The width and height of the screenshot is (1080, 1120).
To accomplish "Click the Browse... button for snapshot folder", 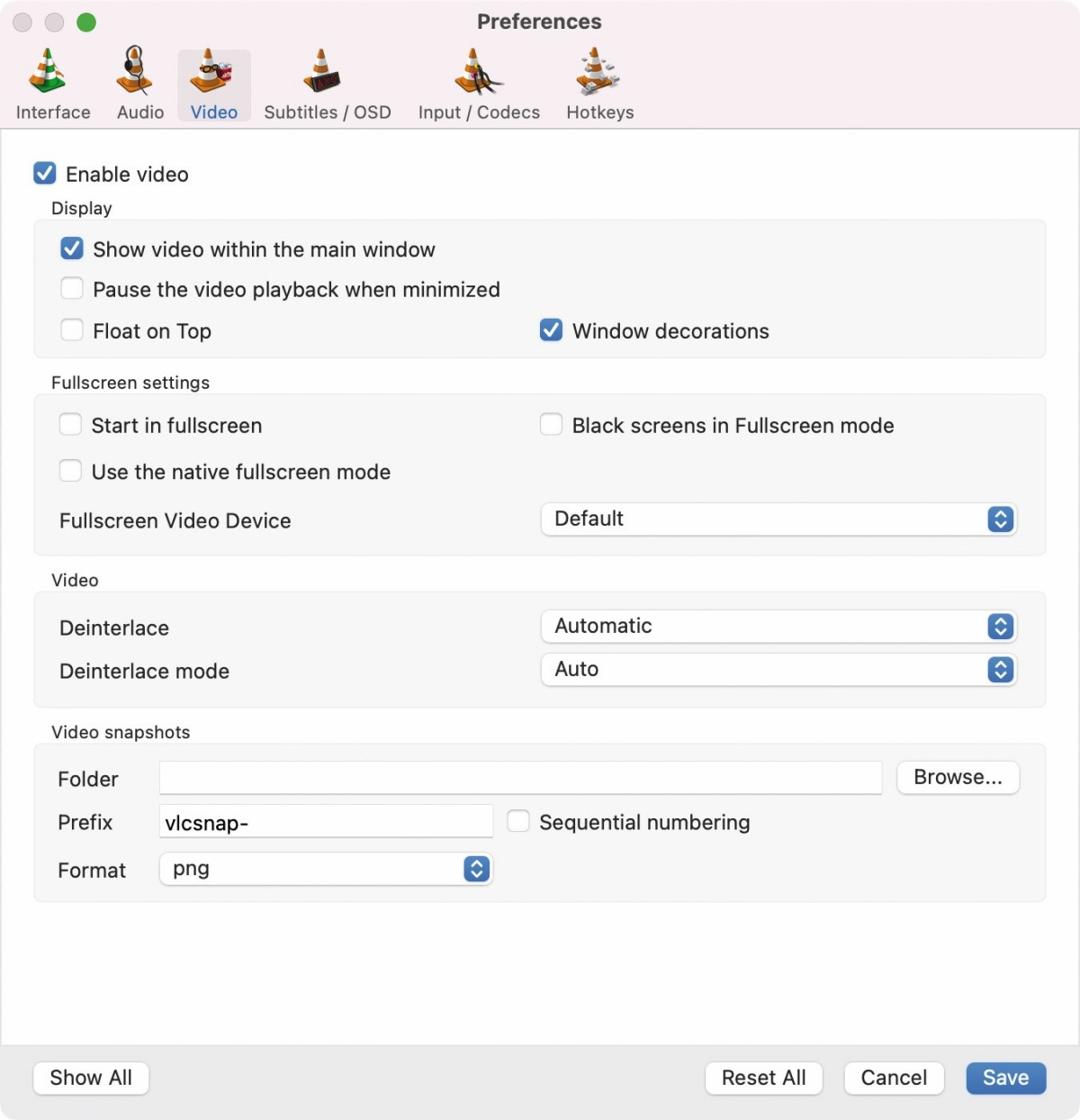I will tap(958, 778).
